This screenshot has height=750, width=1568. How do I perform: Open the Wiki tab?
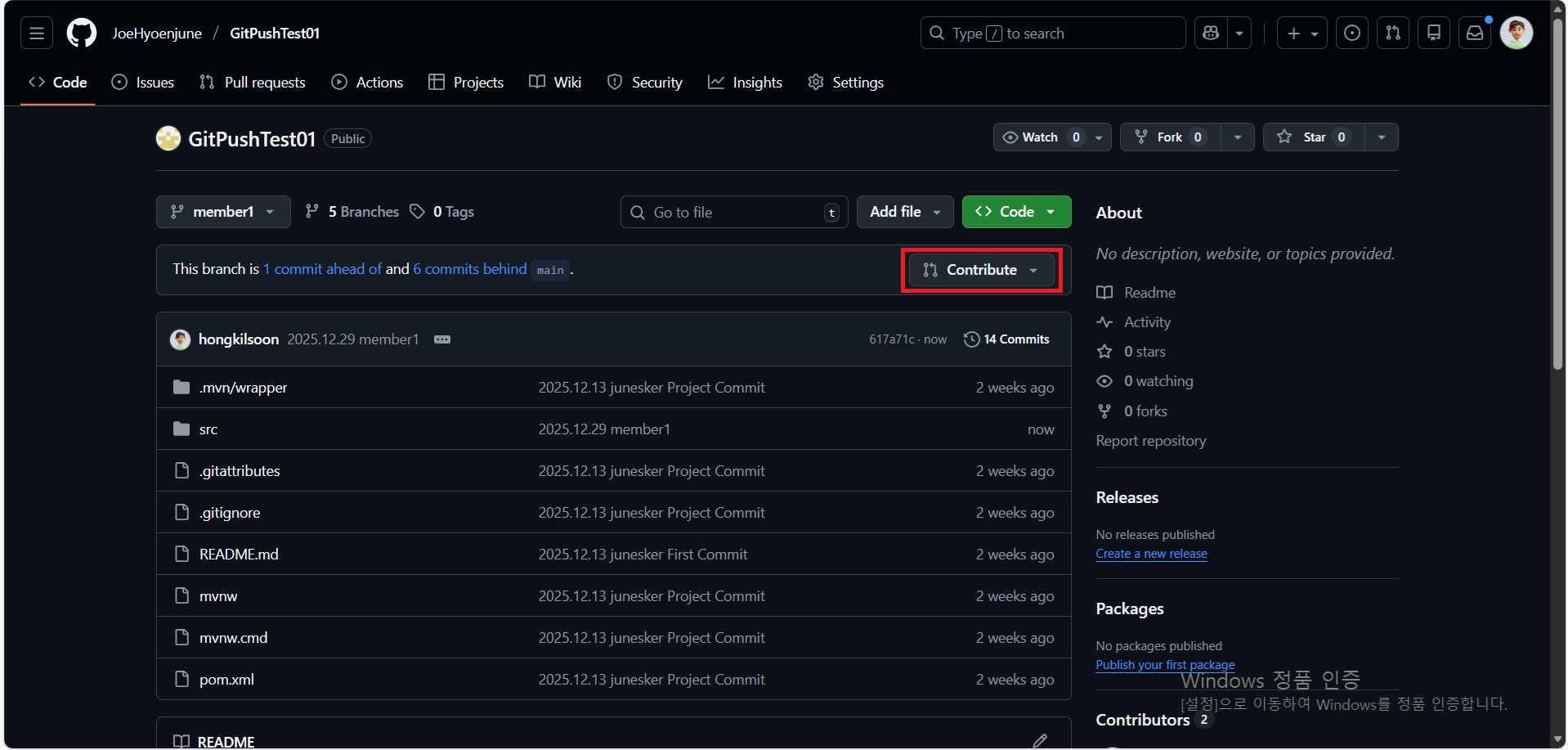(x=555, y=83)
